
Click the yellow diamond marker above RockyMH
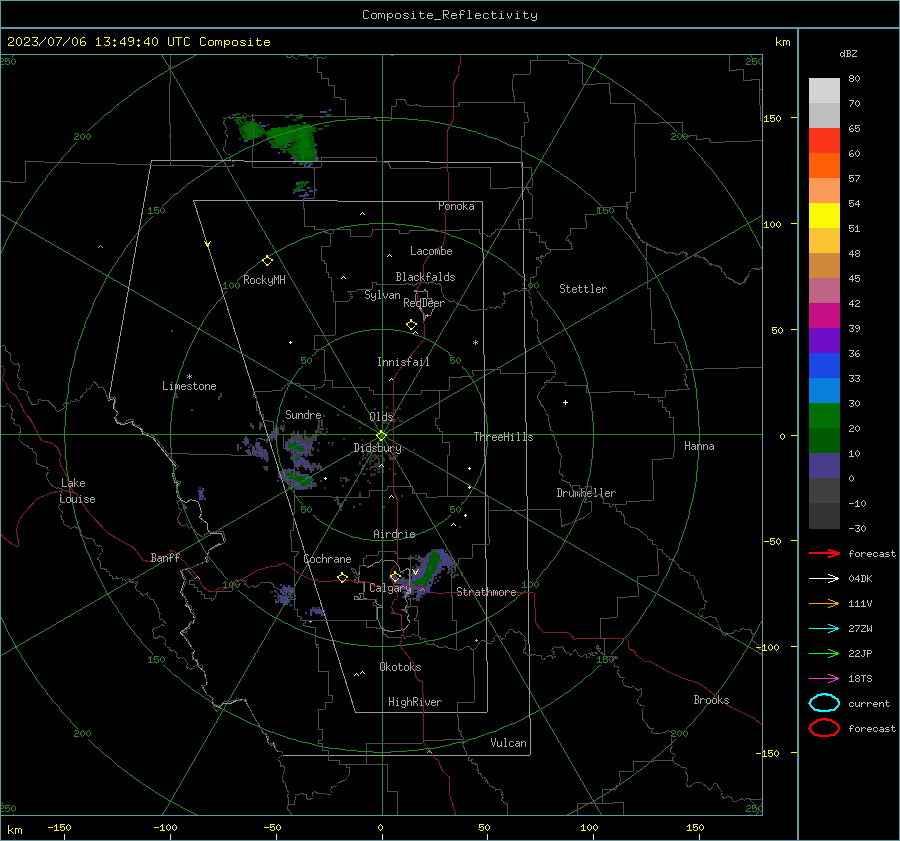click(267, 261)
